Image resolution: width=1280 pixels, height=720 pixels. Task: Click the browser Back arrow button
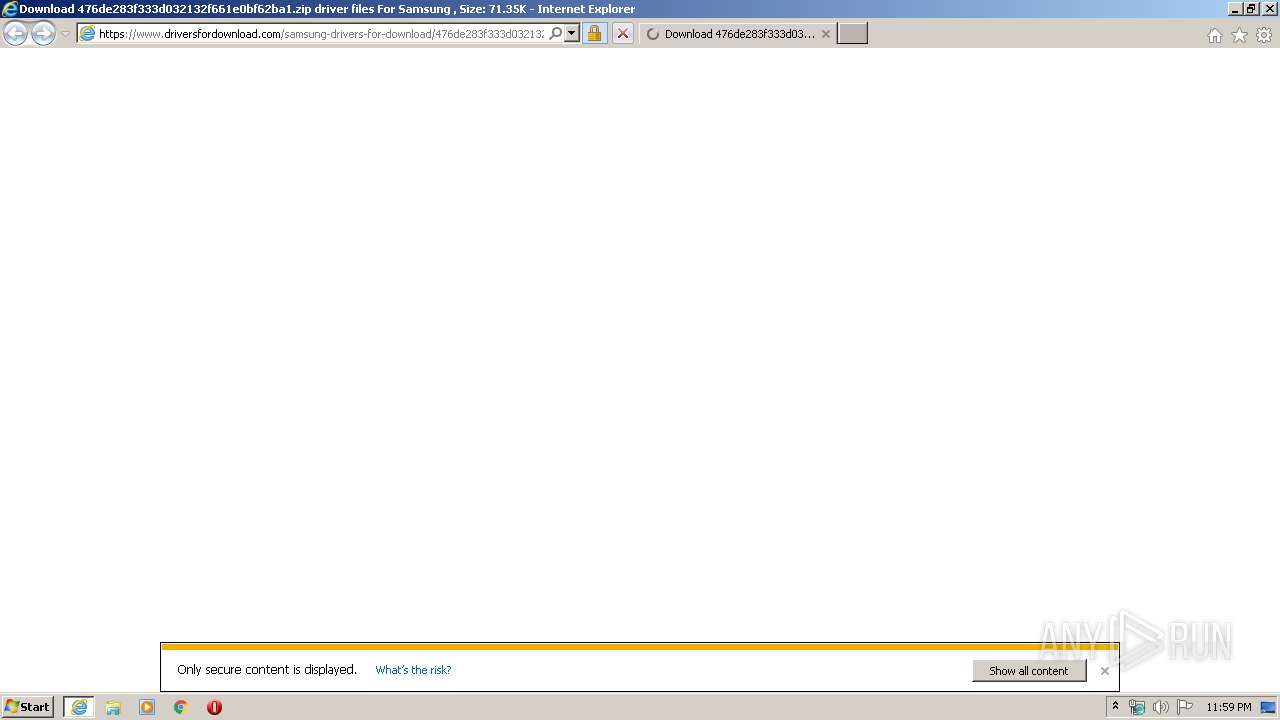16,34
